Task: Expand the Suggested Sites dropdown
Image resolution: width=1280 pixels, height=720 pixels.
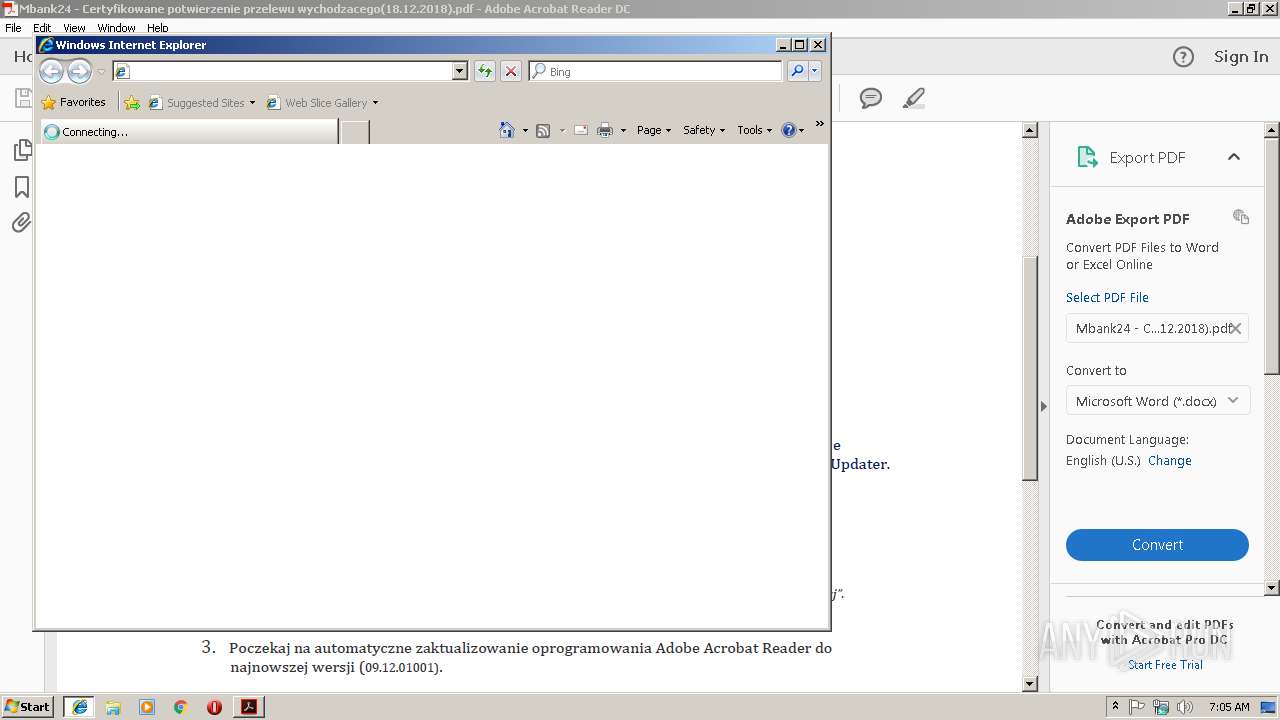Action: click(252, 103)
